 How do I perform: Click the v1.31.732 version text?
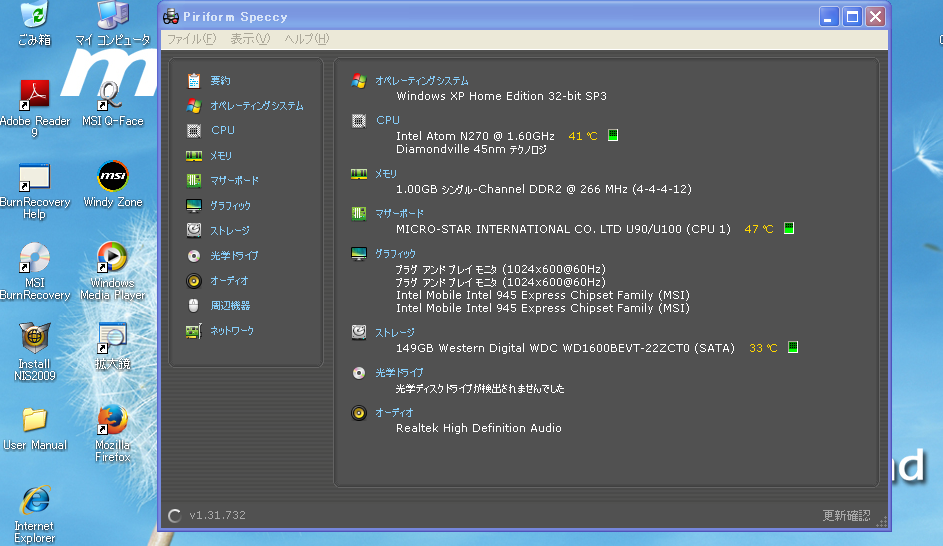point(217,515)
